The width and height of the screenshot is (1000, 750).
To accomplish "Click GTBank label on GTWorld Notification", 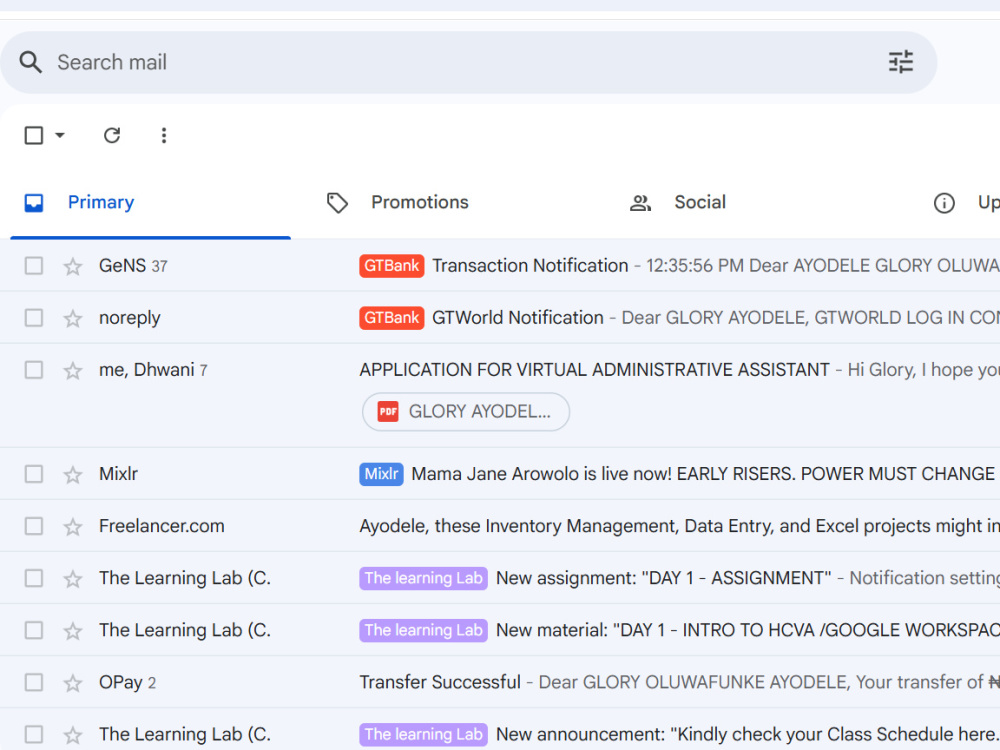I will [x=392, y=318].
